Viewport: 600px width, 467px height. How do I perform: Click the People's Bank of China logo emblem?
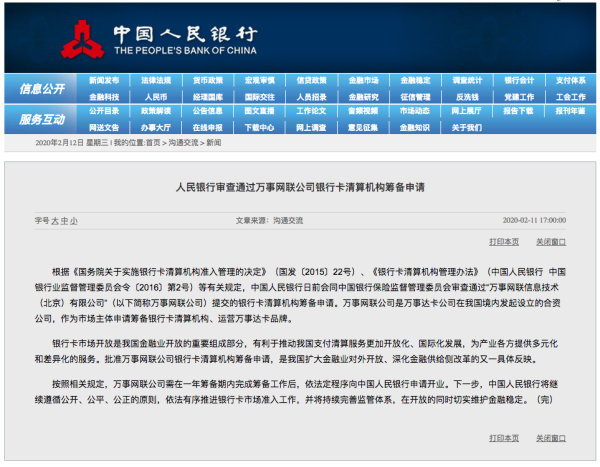point(82,40)
